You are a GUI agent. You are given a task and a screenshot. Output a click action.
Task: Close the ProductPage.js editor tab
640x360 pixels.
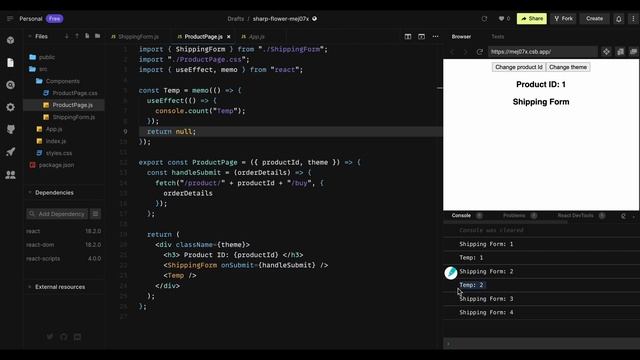click(x=229, y=37)
